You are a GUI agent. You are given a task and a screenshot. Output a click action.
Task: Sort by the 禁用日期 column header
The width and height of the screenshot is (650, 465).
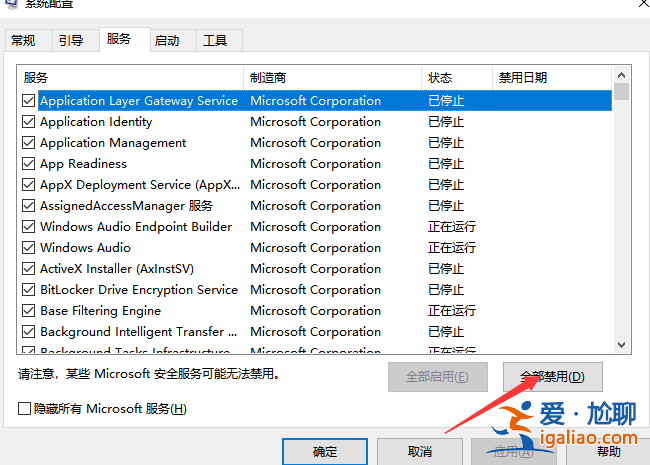pyautogui.click(x=552, y=78)
